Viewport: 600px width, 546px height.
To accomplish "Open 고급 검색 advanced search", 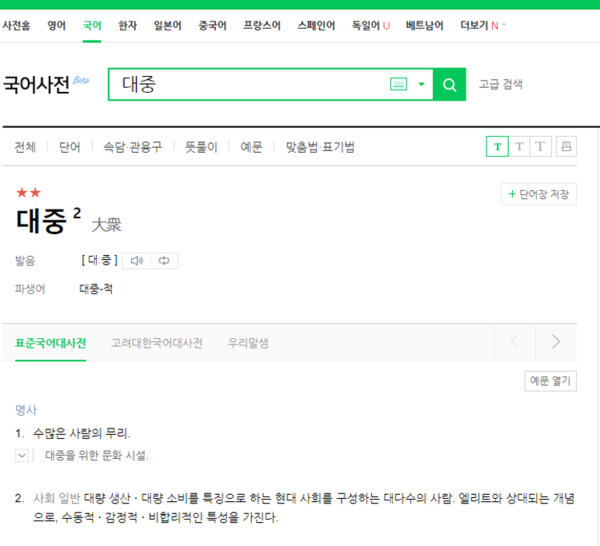I will (x=501, y=84).
